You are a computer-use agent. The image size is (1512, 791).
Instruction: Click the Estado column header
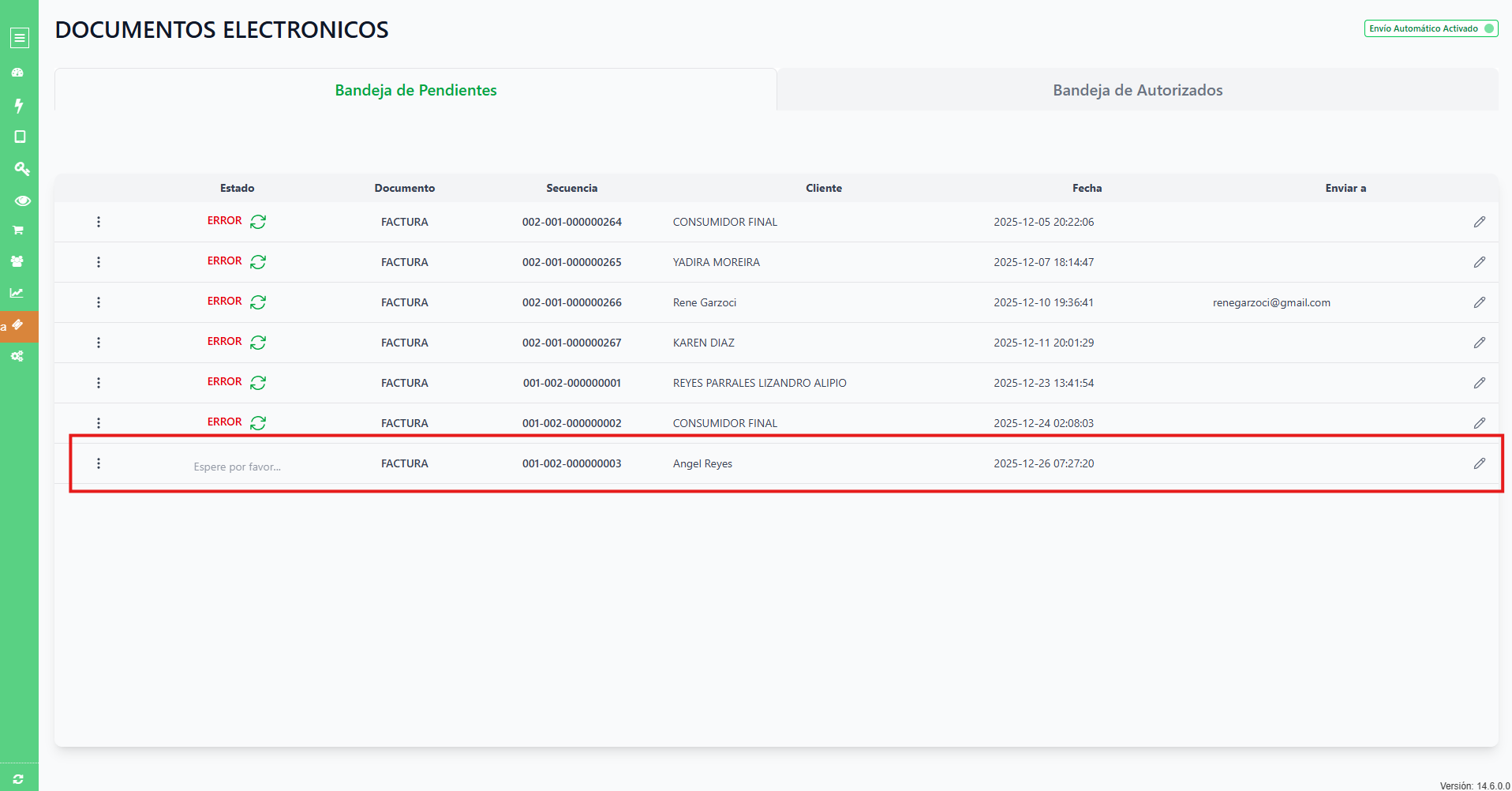coord(238,188)
